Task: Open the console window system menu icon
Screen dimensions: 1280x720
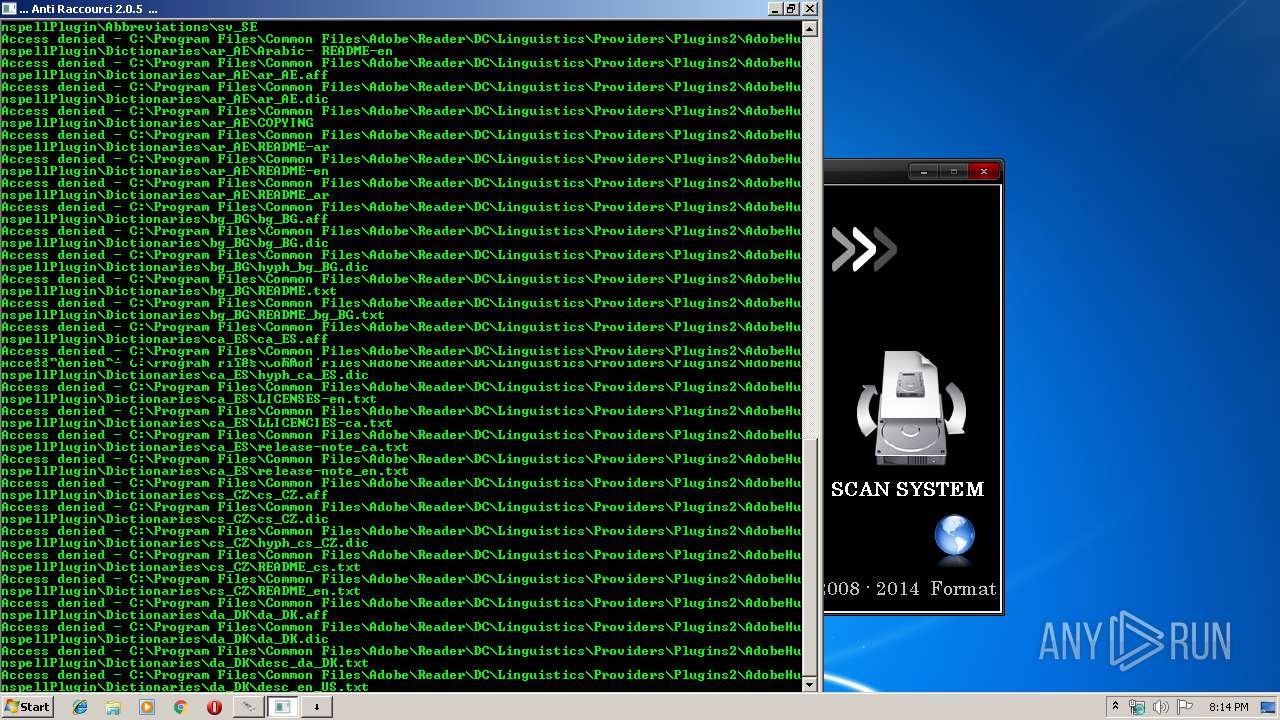Action: click(9, 9)
